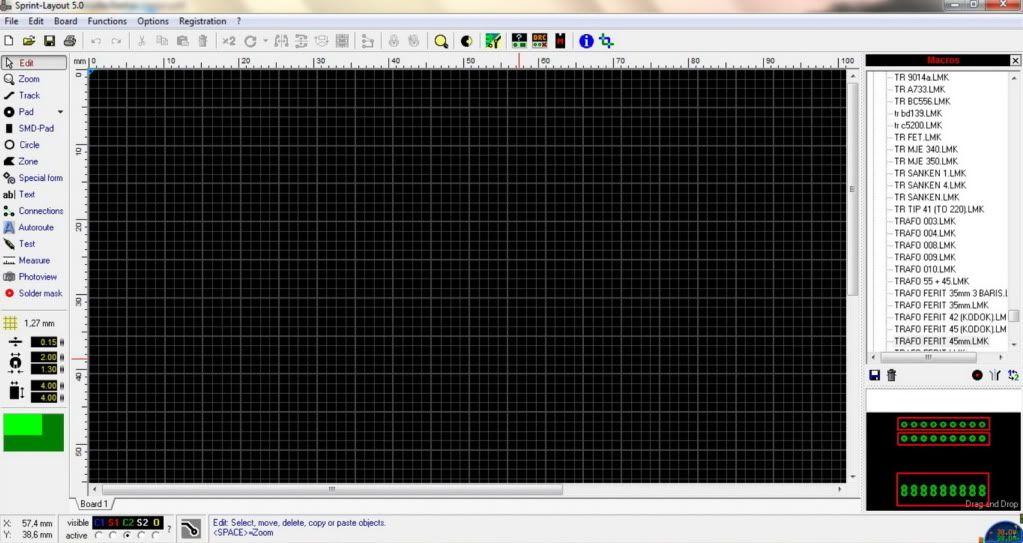Set C1 as the active layer
The height and width of the screenshot is (543, 1023).
[98, 535]
